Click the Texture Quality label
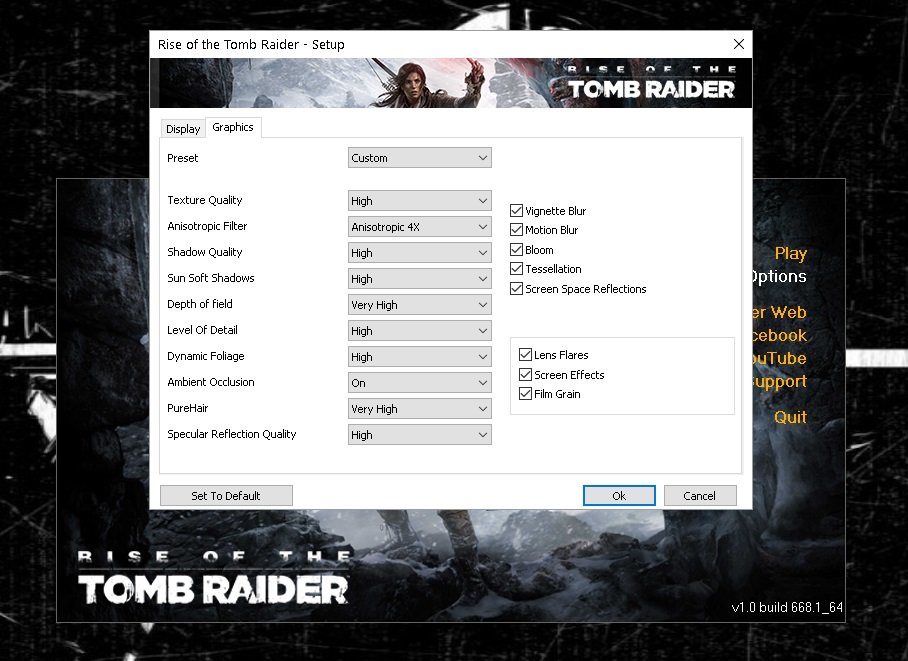908x661 pixels. tap(204, 200)
